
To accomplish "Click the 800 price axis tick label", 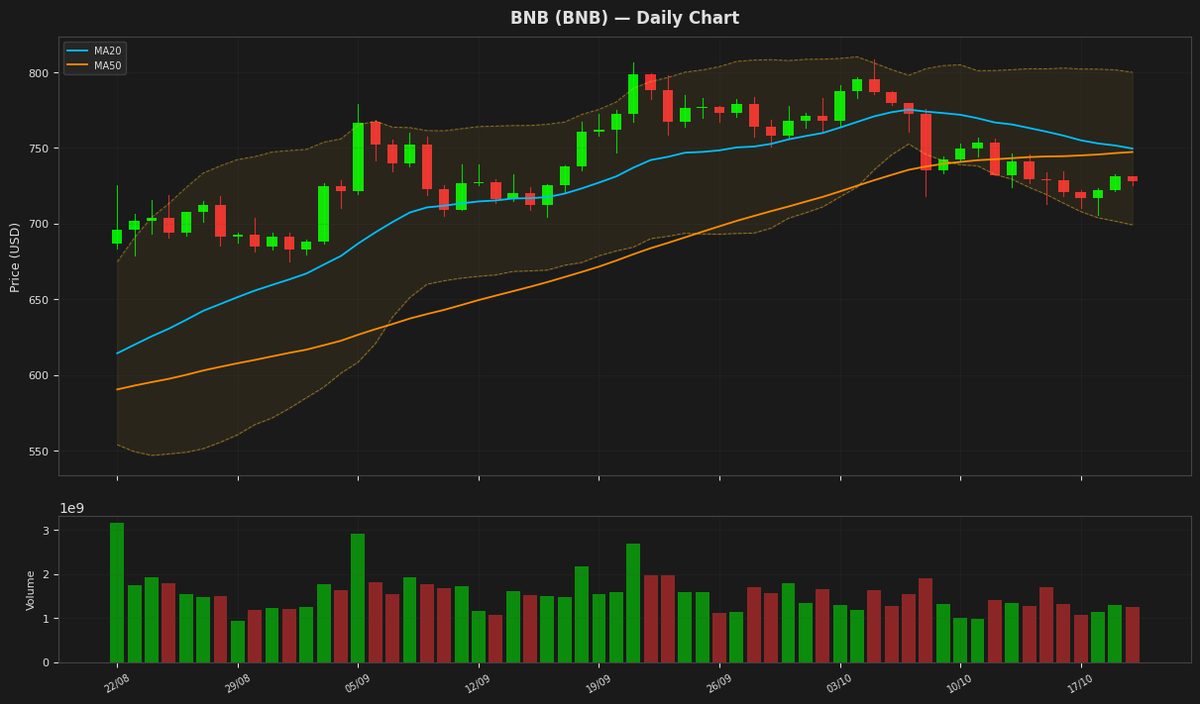I will click(38, 73).
